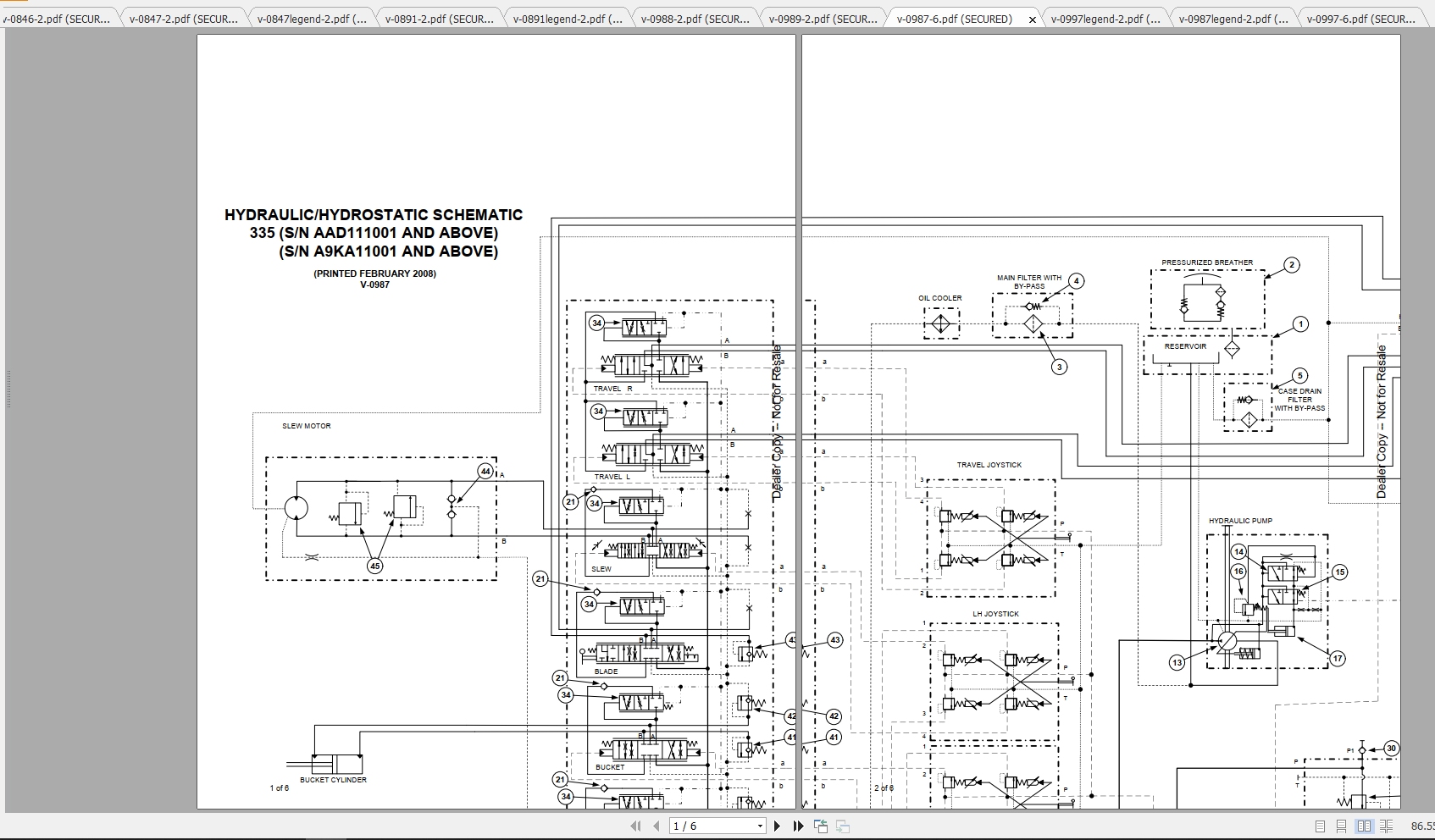Go to the next page using the right arrow icon
This screenshot has width=1435, height=840.
pyautogui.click(x=777, y=826)
